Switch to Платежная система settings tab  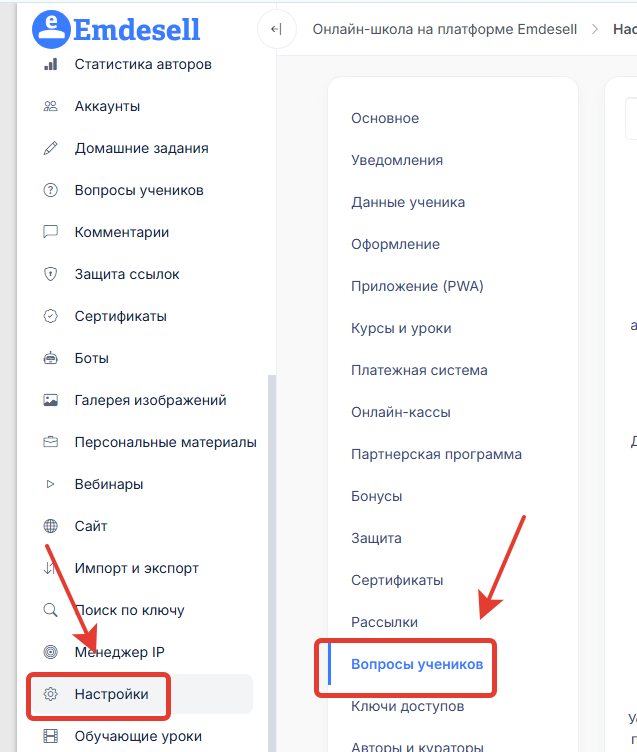pos(419,370)
